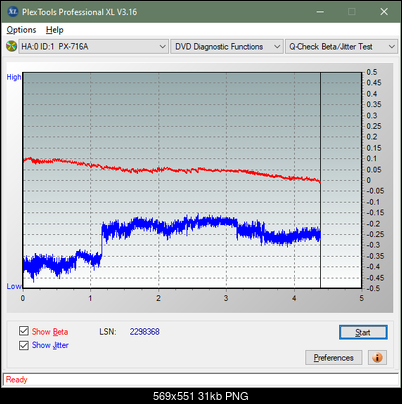This screenshot has height=404, width=402.
Task: Click the Start button
Action: point(363,332)
